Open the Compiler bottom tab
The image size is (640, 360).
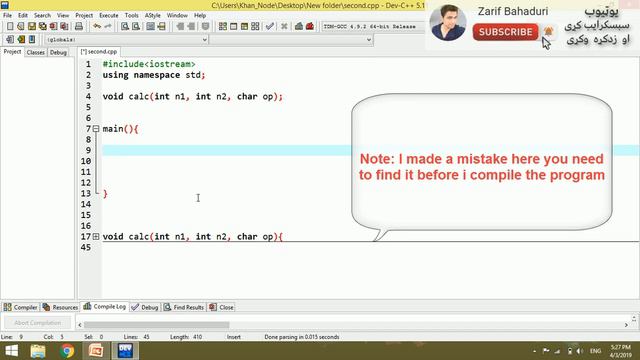pyautogui.click(x=21, y=307)
